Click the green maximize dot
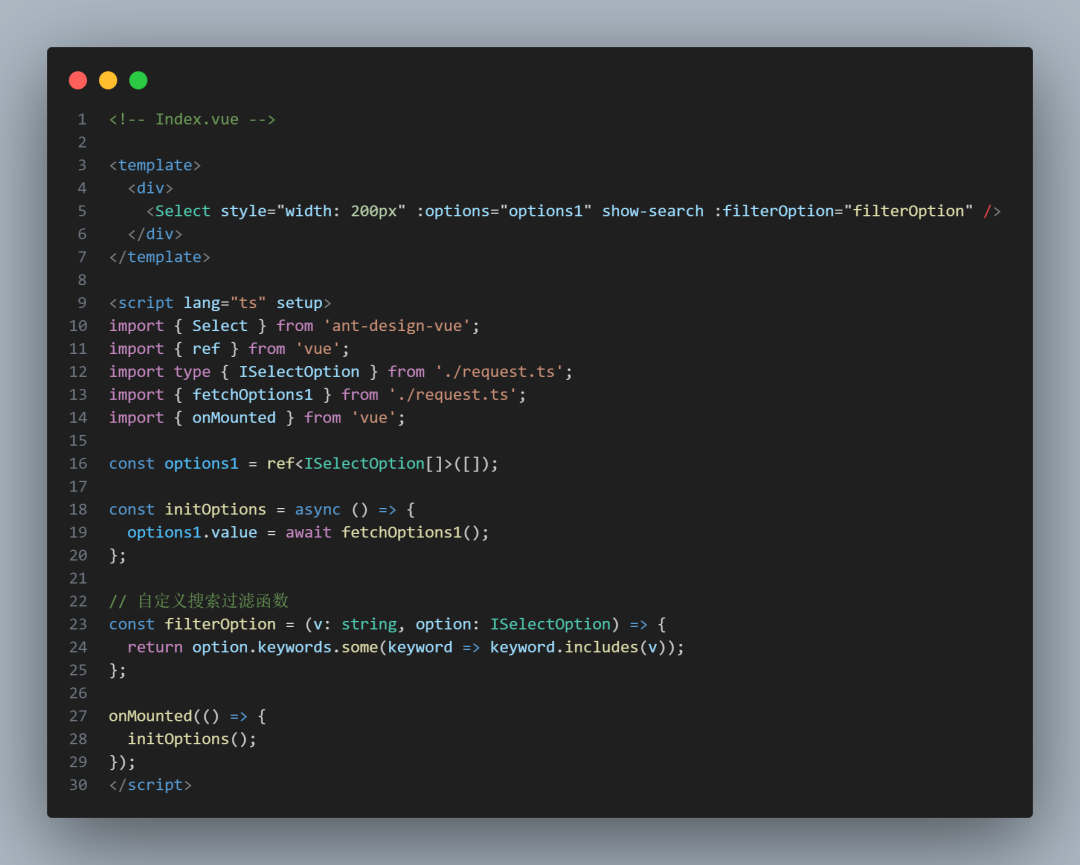Image resolution: width=1080 pixels, height=865 pixels. [x=138, y=81]
